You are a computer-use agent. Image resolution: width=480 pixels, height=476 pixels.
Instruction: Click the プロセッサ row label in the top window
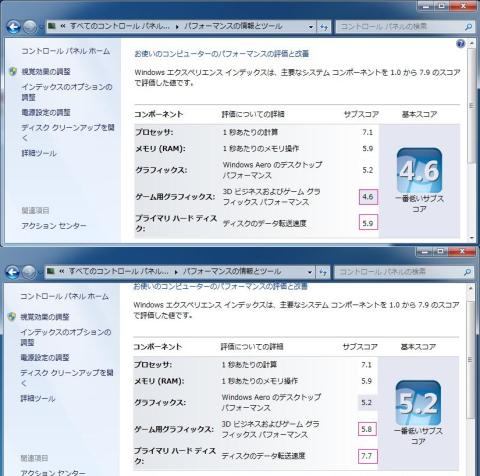pyautogui.click(x=154, y=132)
